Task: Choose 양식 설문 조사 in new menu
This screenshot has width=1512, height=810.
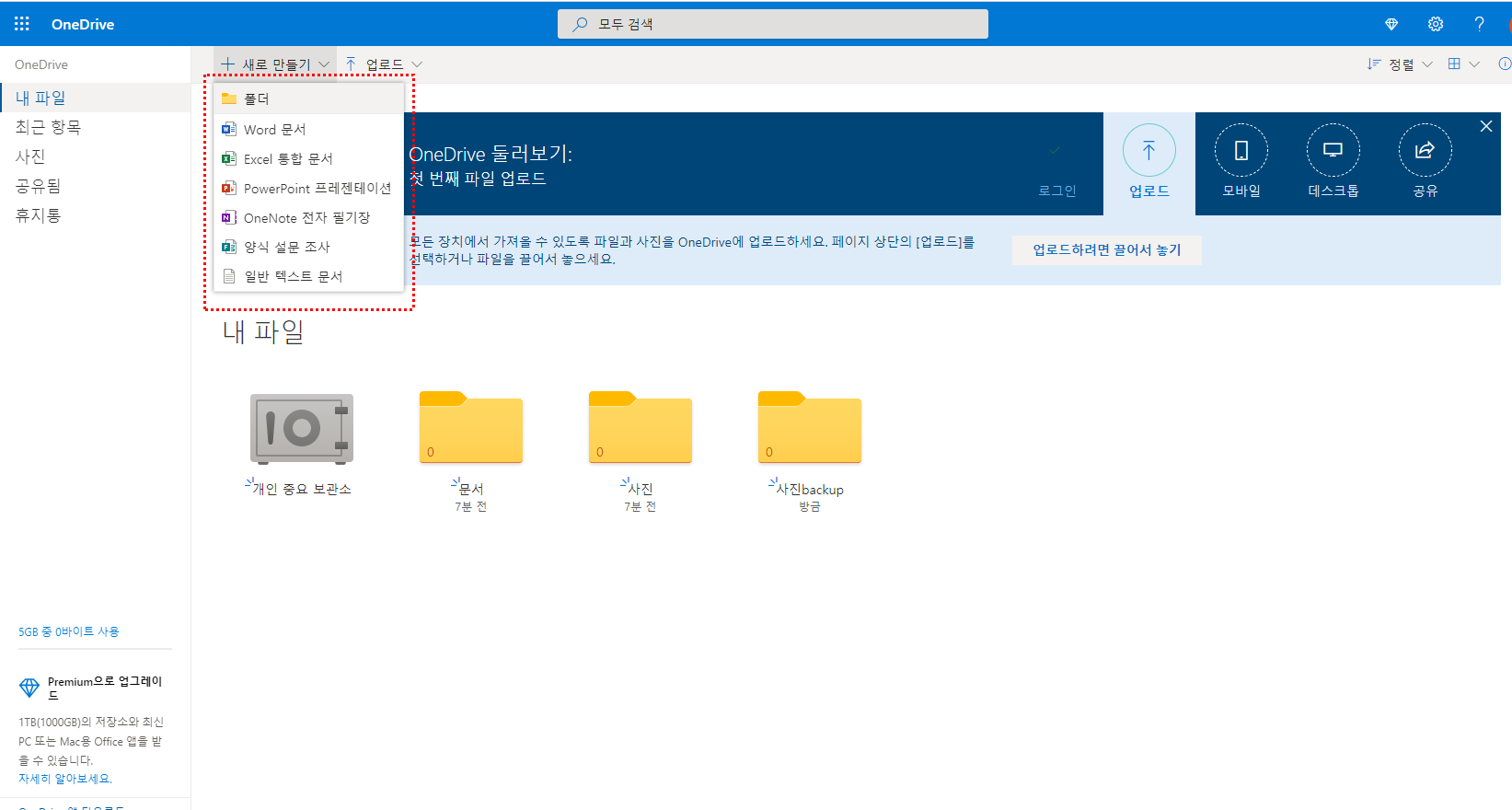Action: (x=309, y=248)
